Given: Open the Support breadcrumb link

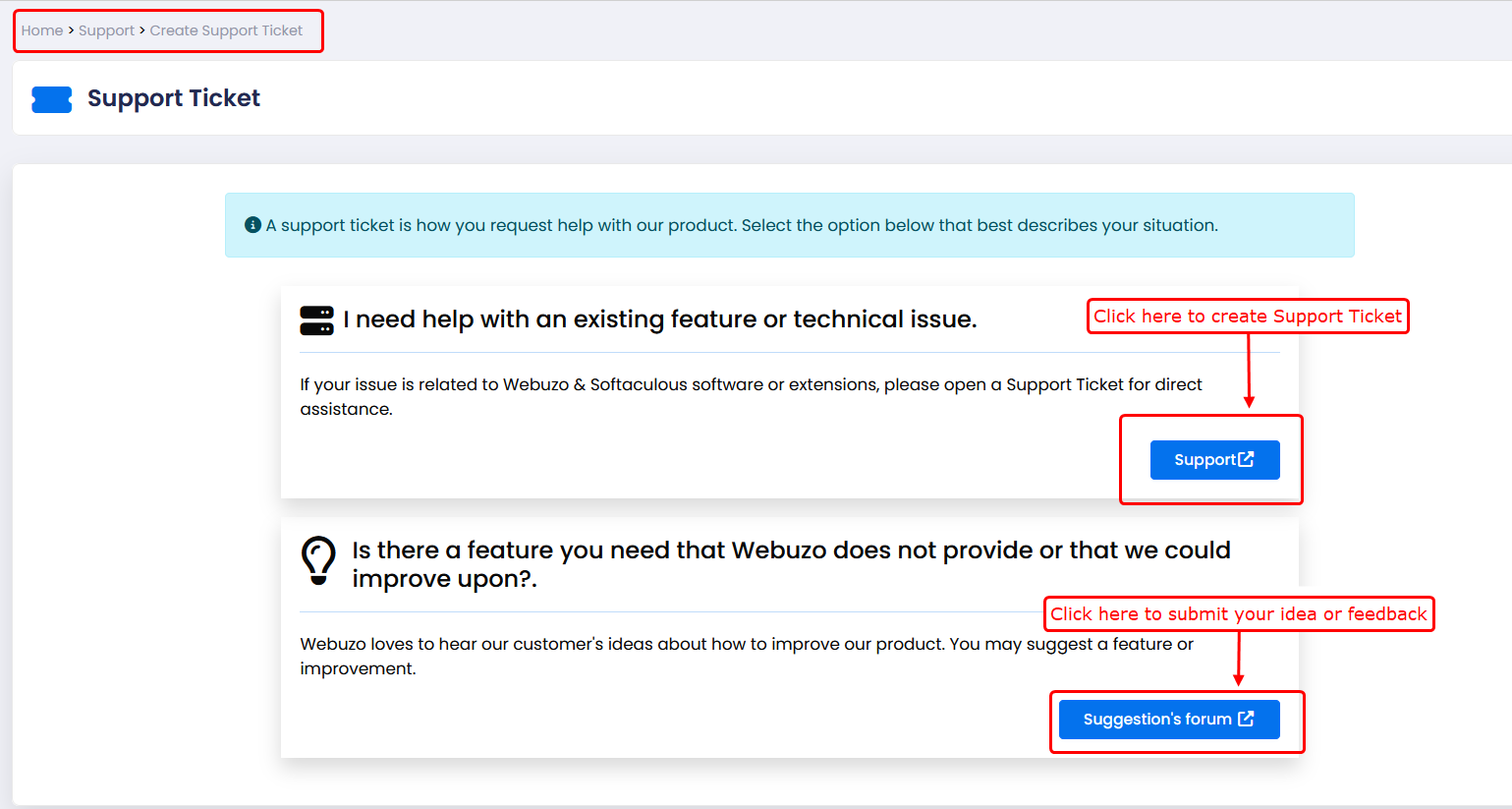Looking at the screenshot, I should [106, 30].
